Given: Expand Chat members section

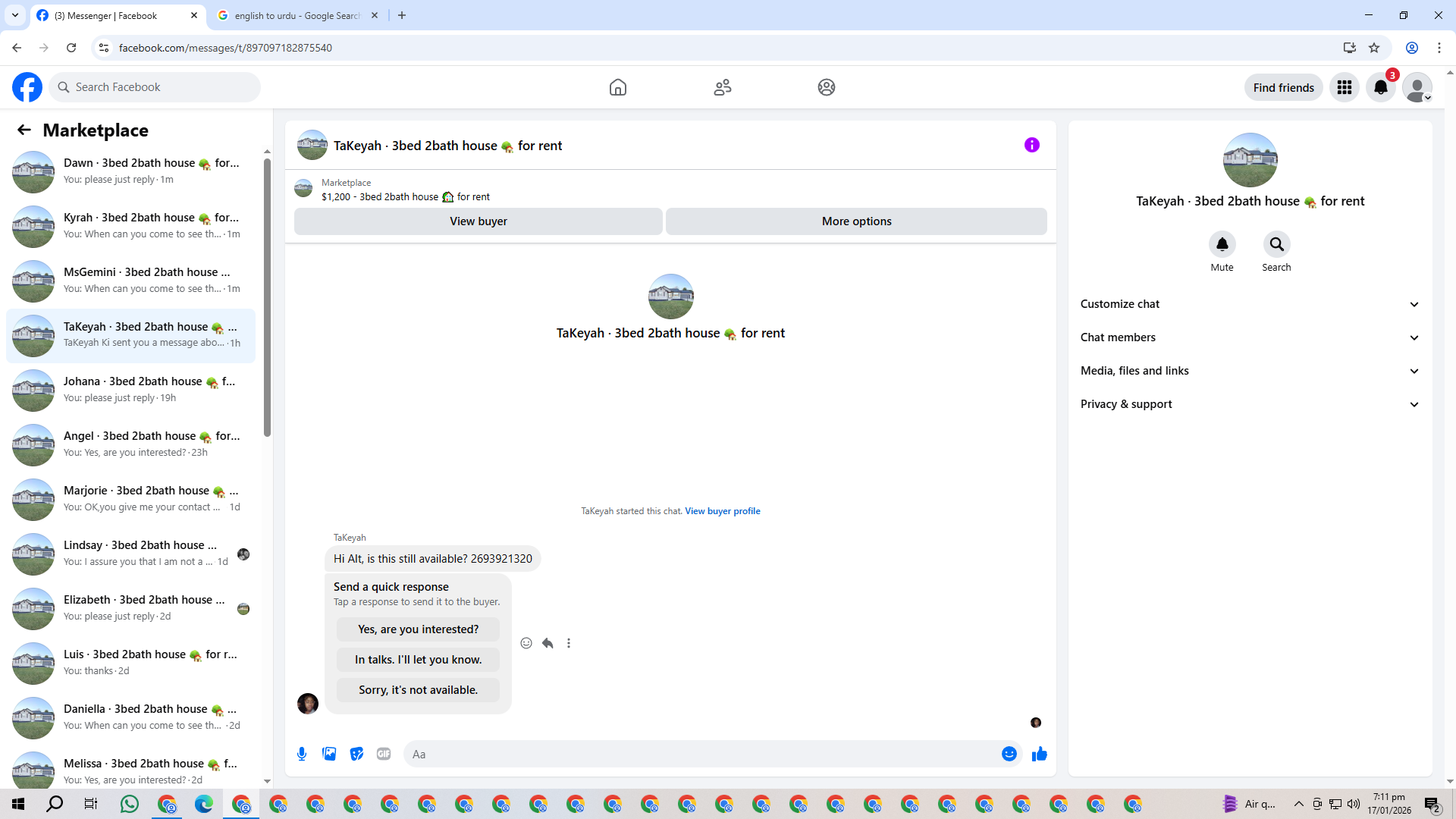Looking at the screenshot, I should pos(1250,337).
